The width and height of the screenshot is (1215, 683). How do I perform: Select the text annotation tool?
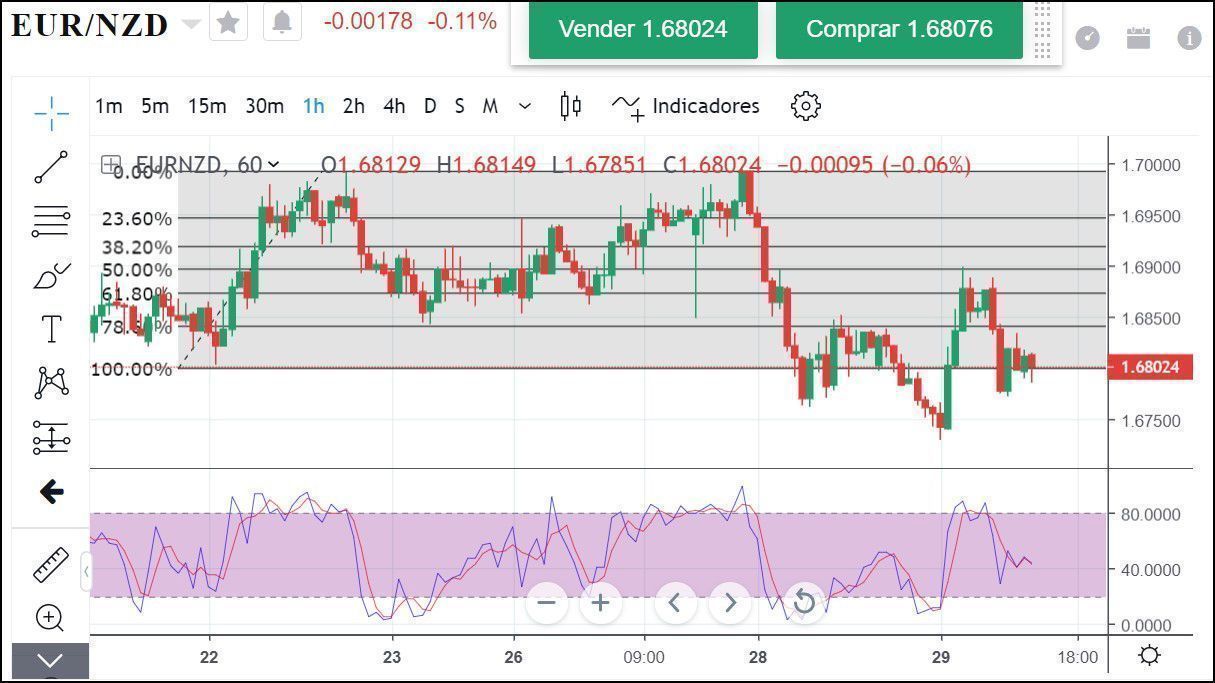click(x=50, y=327)
